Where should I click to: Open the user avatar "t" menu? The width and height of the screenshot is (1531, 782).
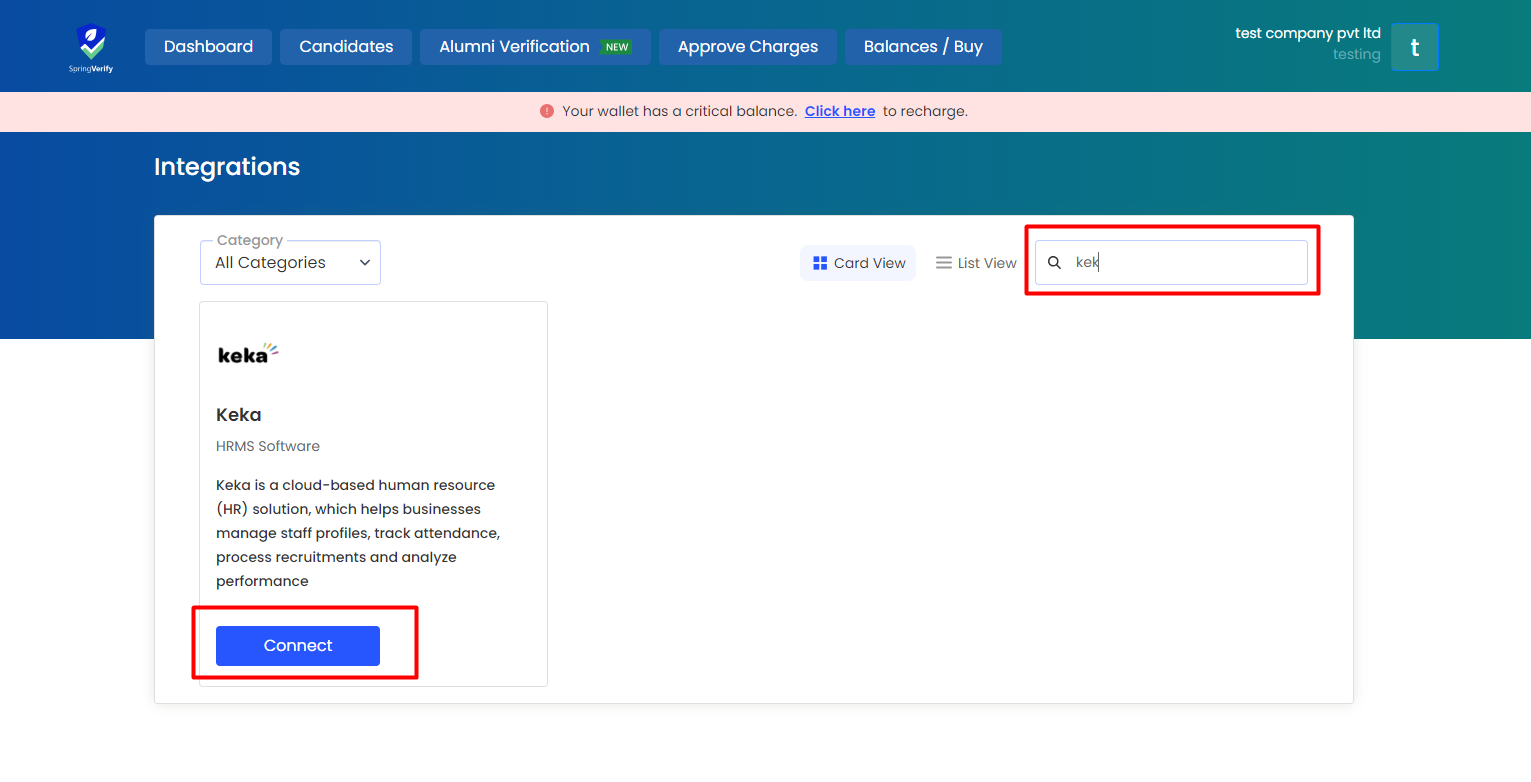[1414, 47]
